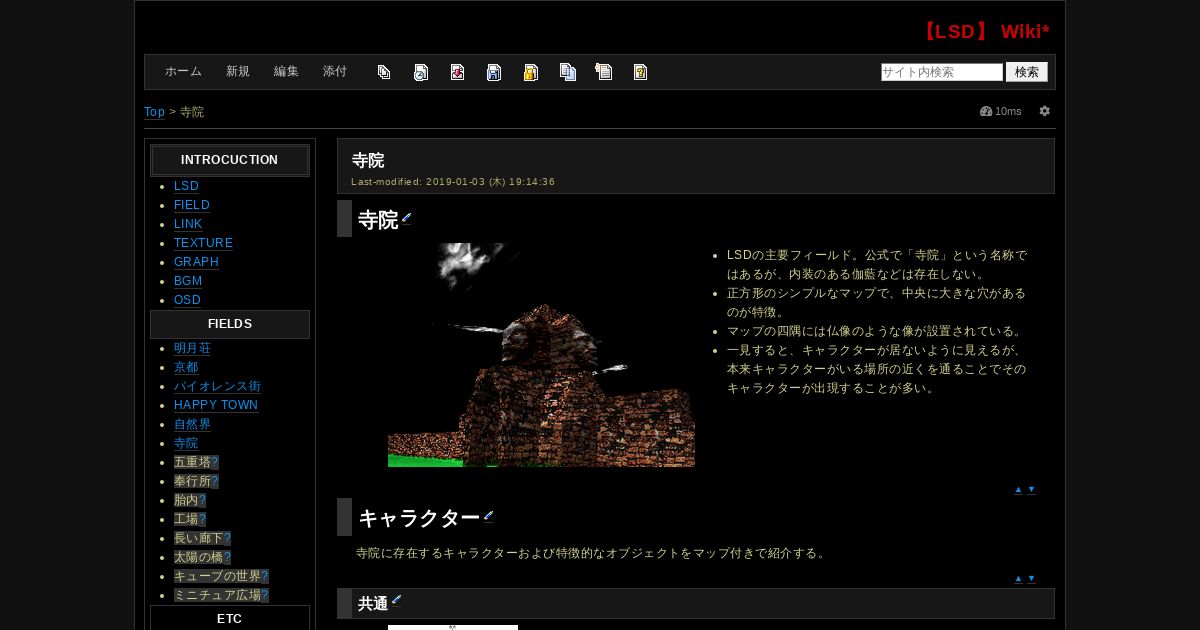Open the BGM sidebar link
The height and width of the screenshot is (630, 1200).
pos(188,281)
